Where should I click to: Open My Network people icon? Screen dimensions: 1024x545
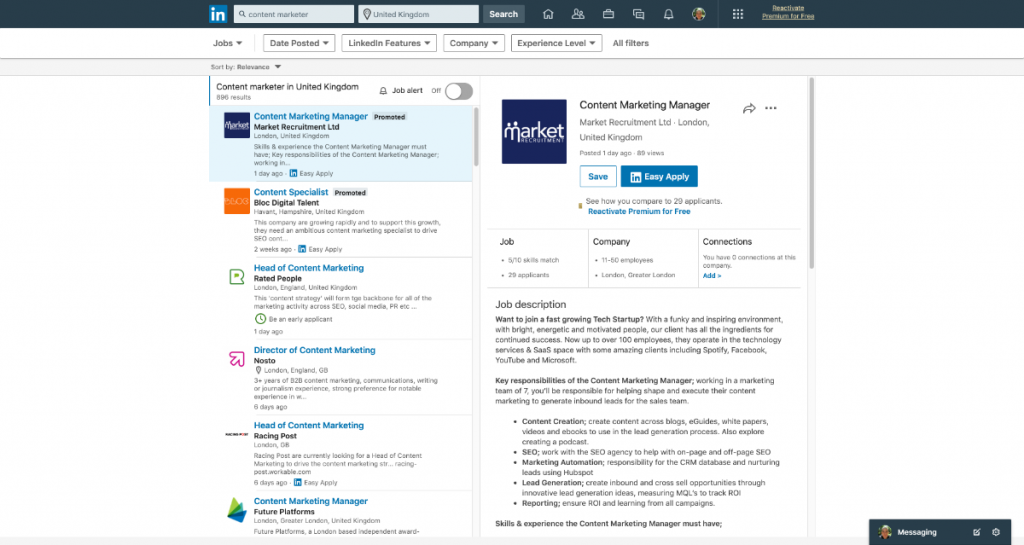point(578,14)
